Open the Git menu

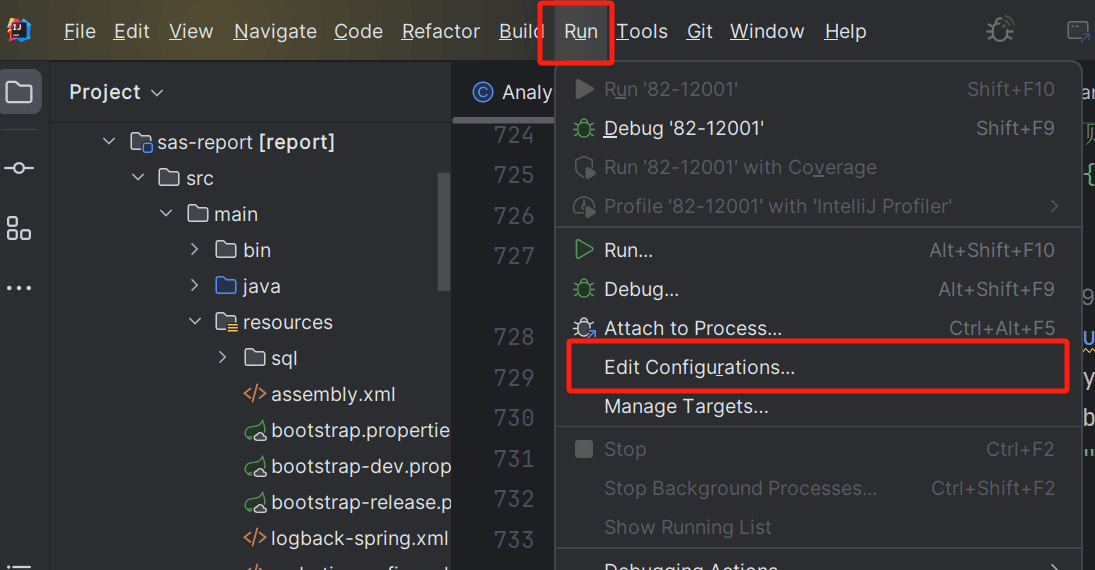700,31
